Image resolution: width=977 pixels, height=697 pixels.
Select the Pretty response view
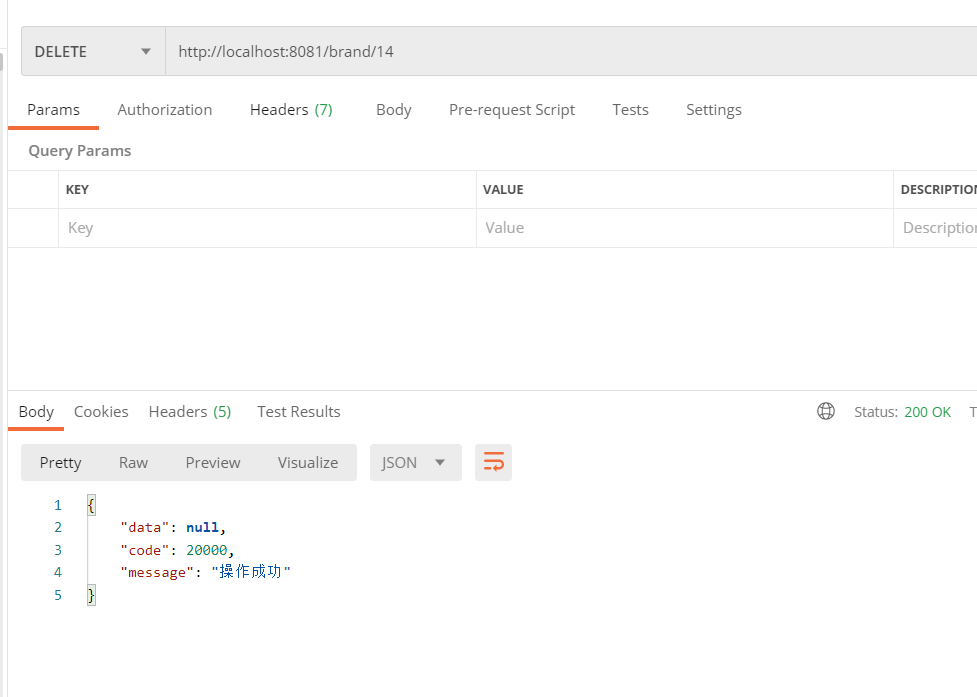pyautogui.click(x=60, y=462)
